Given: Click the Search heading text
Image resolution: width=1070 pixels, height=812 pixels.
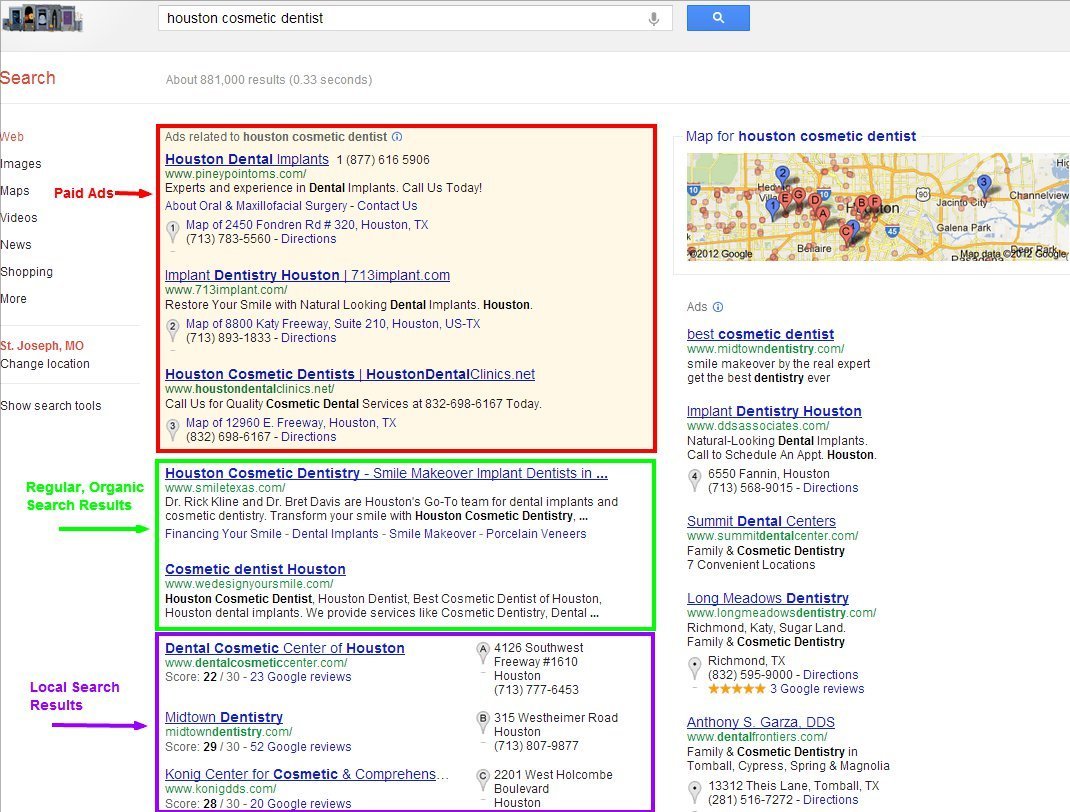Looking at the screenshot, I should (x=27, y=78).
